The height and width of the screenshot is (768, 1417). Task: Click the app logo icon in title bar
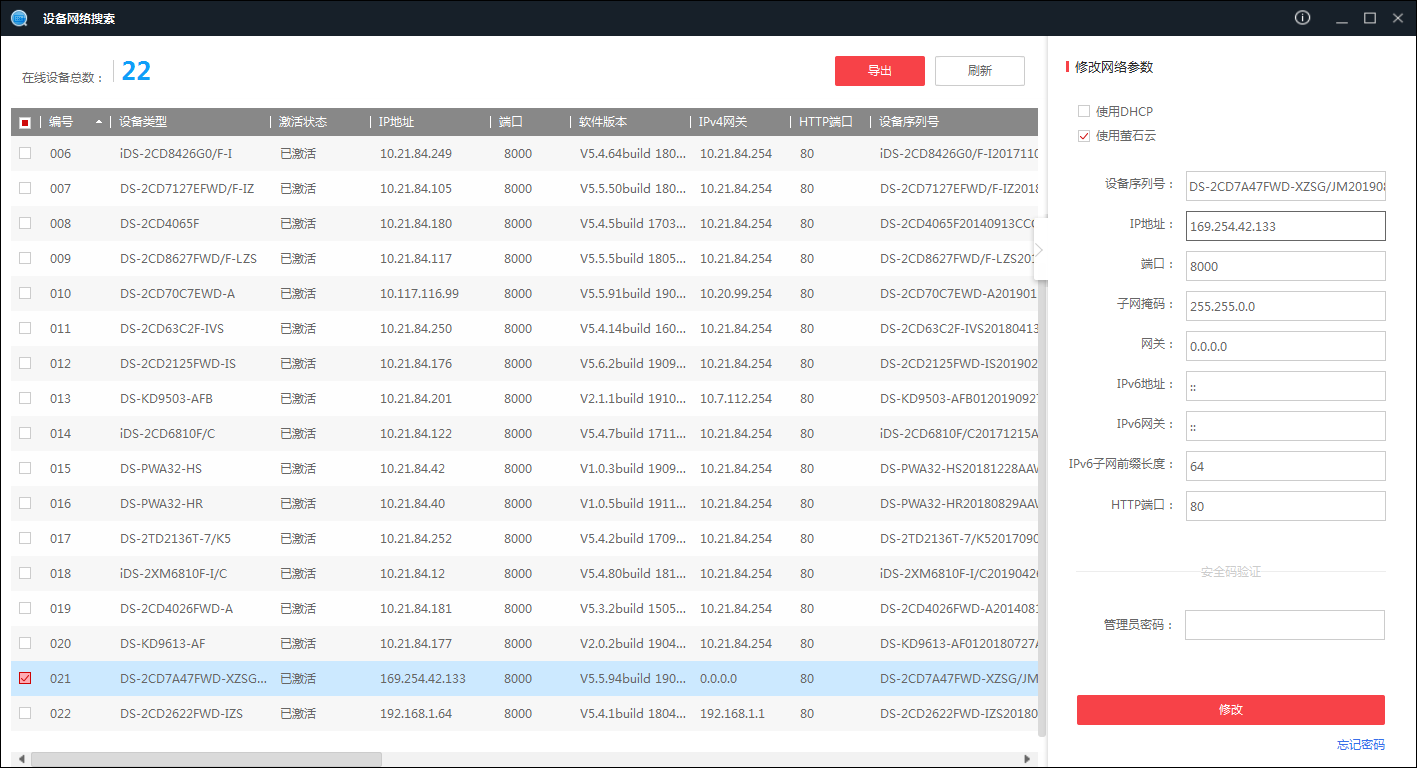pos(18,18)
